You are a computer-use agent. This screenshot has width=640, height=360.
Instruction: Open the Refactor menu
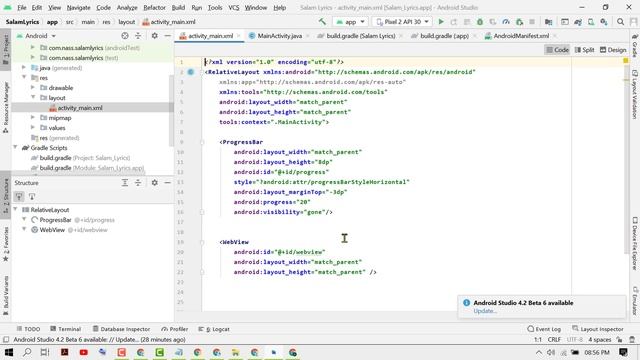coord(154,7)
